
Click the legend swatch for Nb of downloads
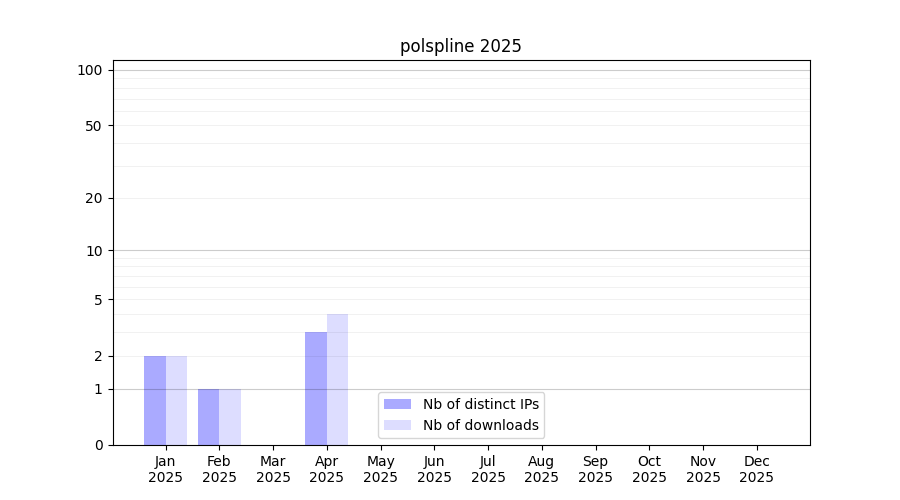[x=397, y=425]
